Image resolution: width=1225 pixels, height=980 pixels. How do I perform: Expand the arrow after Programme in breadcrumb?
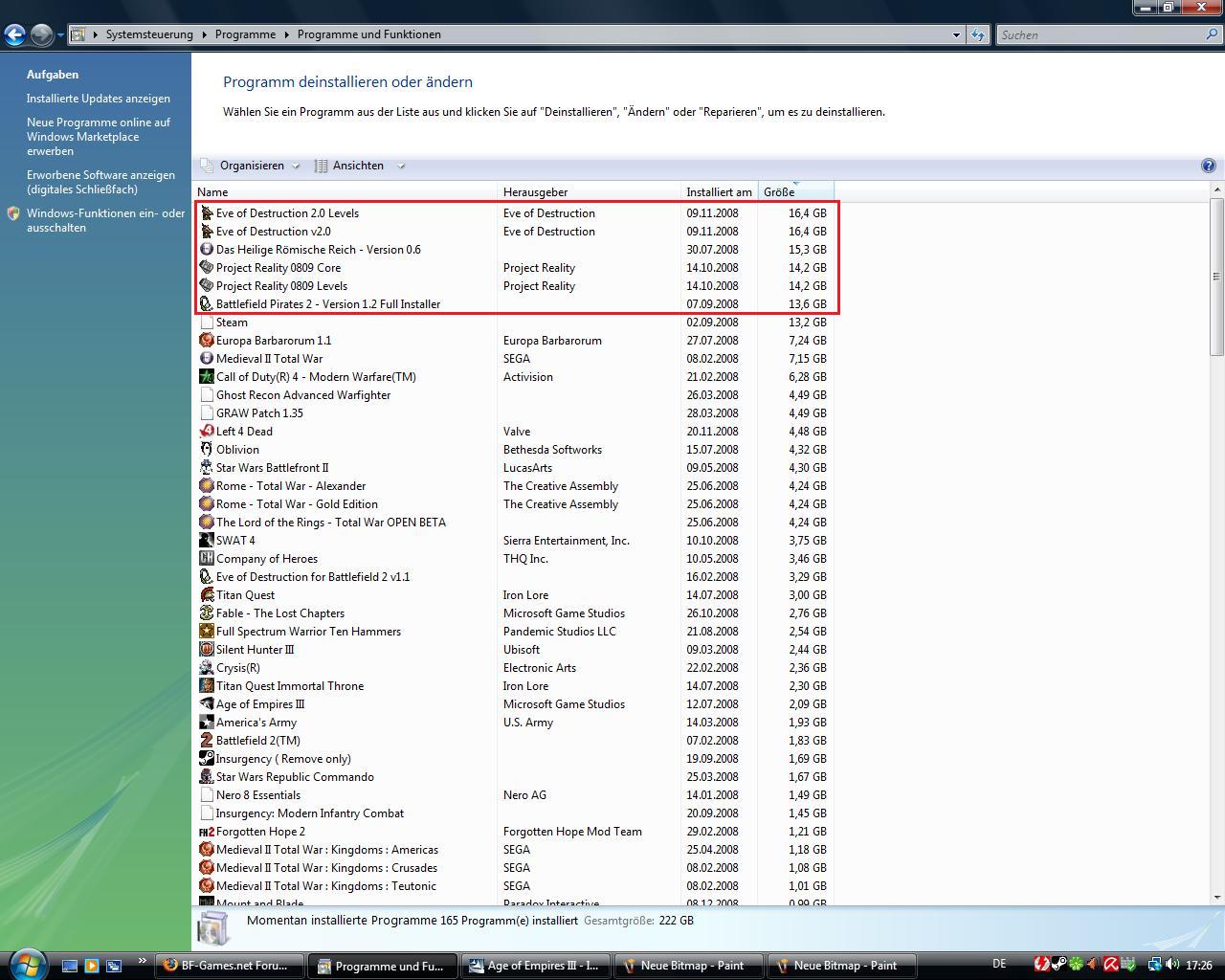pyautogui.click(x=285, y=34)
